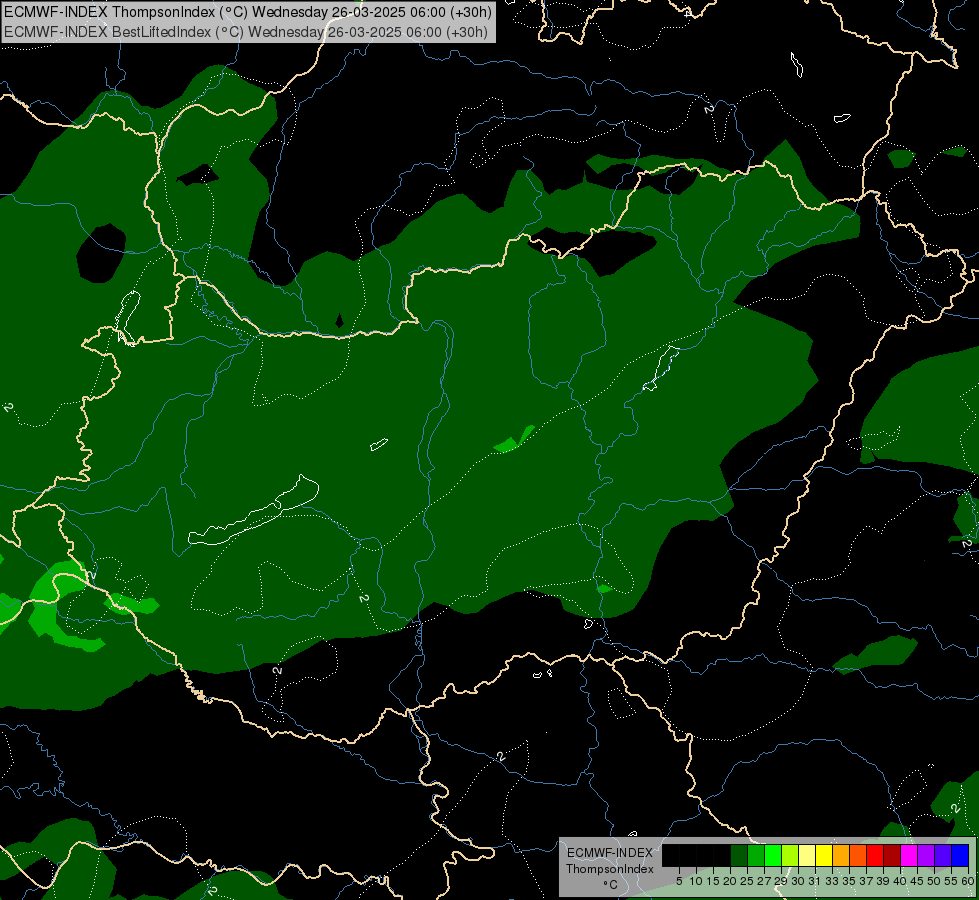Click the legend's ThompsonIndex label

[x=610, y=869]
